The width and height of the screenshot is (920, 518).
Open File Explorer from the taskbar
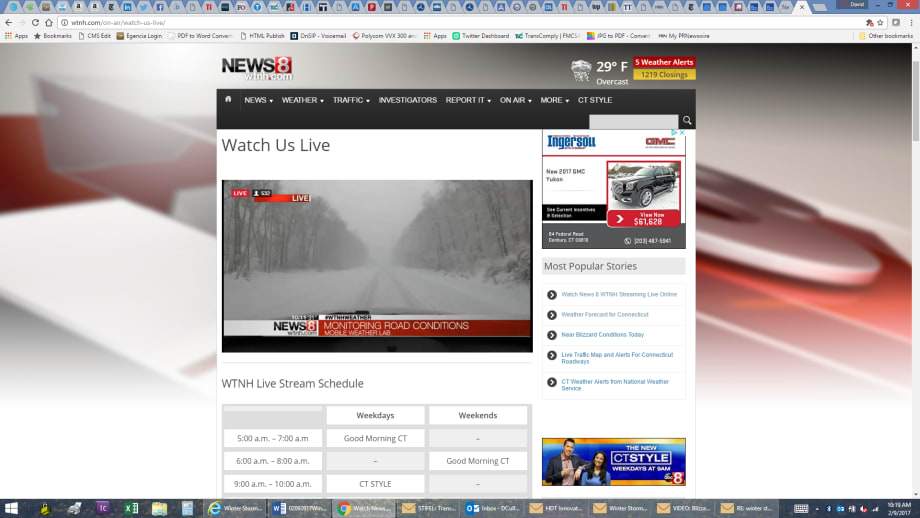159,508
